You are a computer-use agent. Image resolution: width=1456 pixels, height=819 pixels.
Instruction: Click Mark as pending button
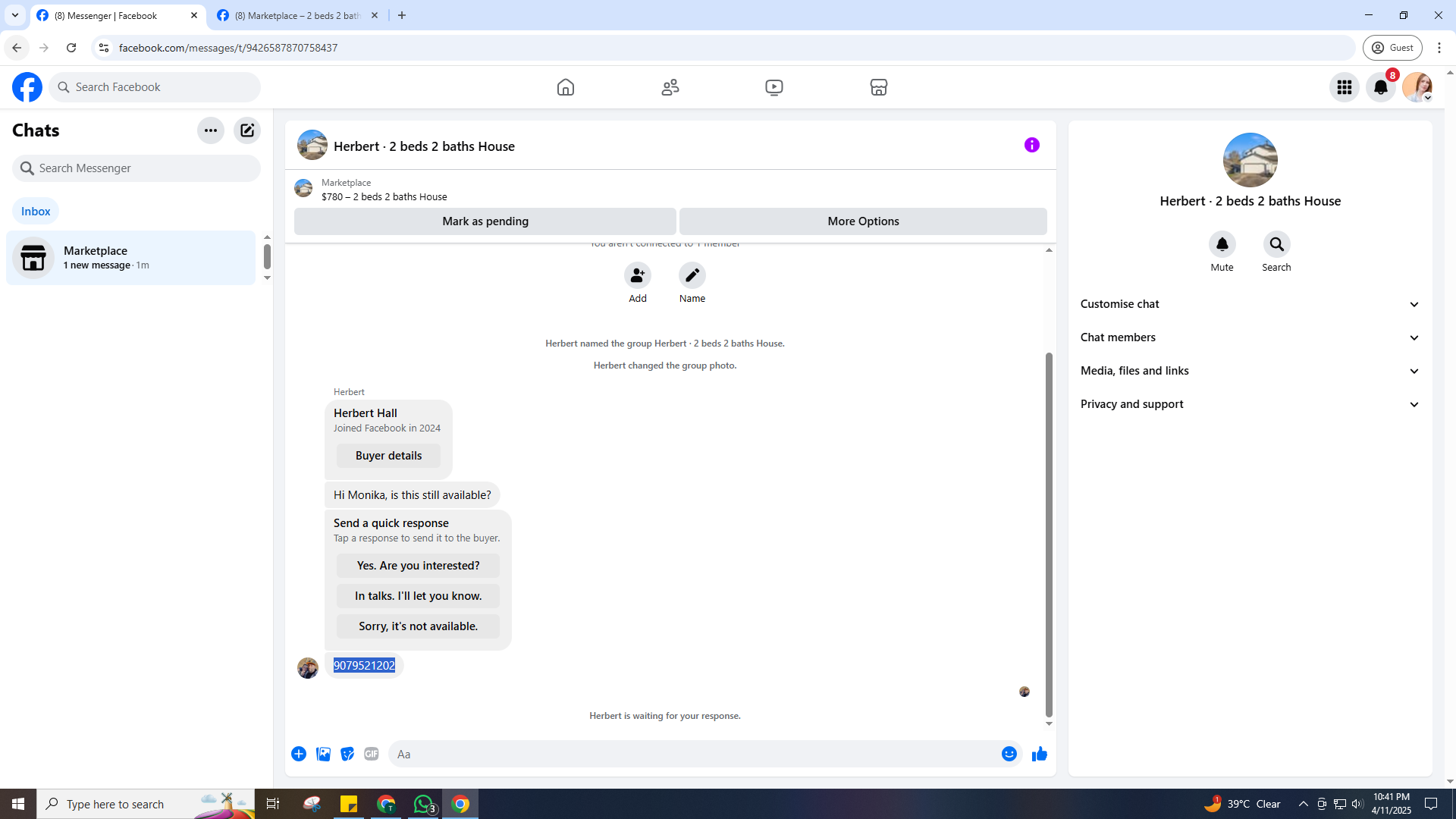pos(485,221)
